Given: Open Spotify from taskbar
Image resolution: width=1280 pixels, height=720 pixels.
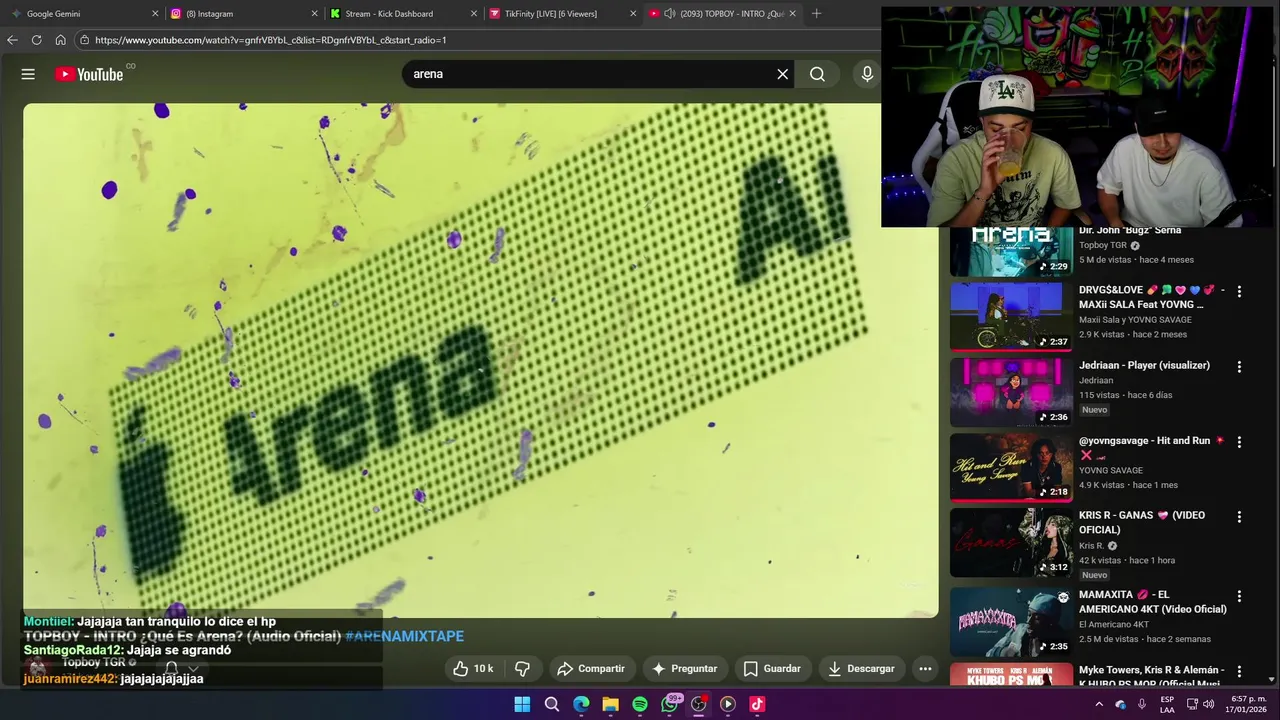Looking at the screenshot, I should point(640,704).
